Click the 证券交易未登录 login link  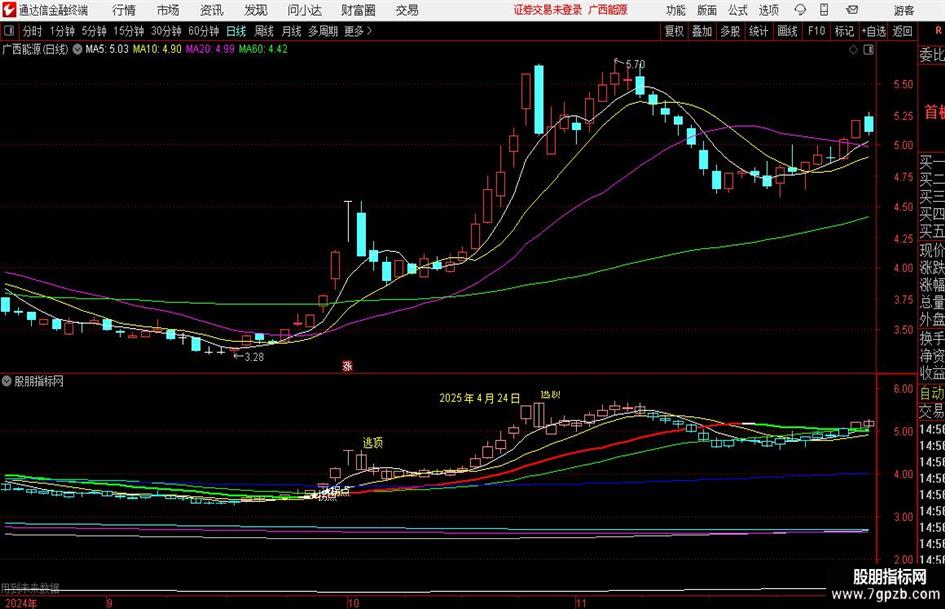click(548, 10)
